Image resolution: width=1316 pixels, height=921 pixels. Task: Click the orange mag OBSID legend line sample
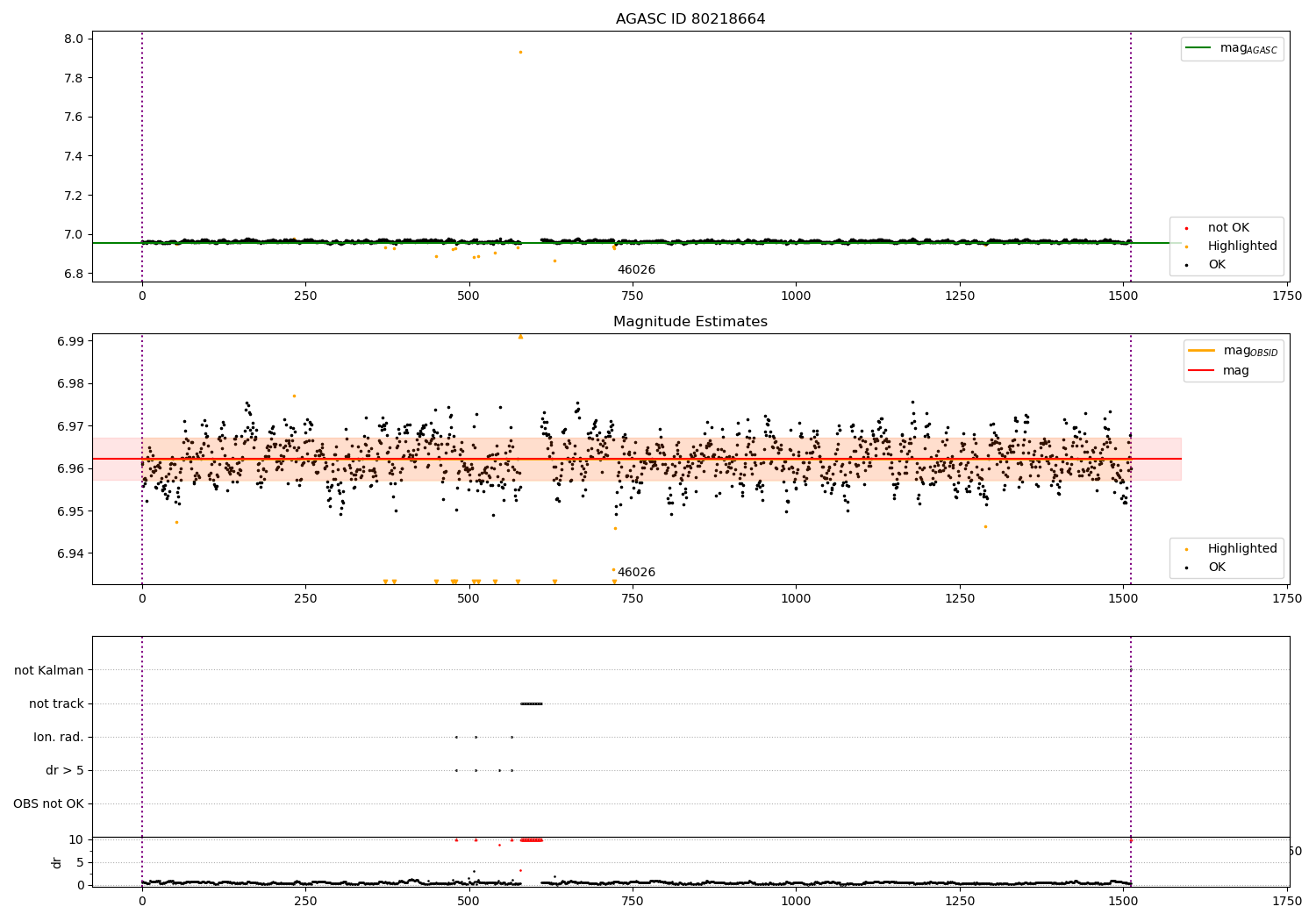pos(1202,350)
